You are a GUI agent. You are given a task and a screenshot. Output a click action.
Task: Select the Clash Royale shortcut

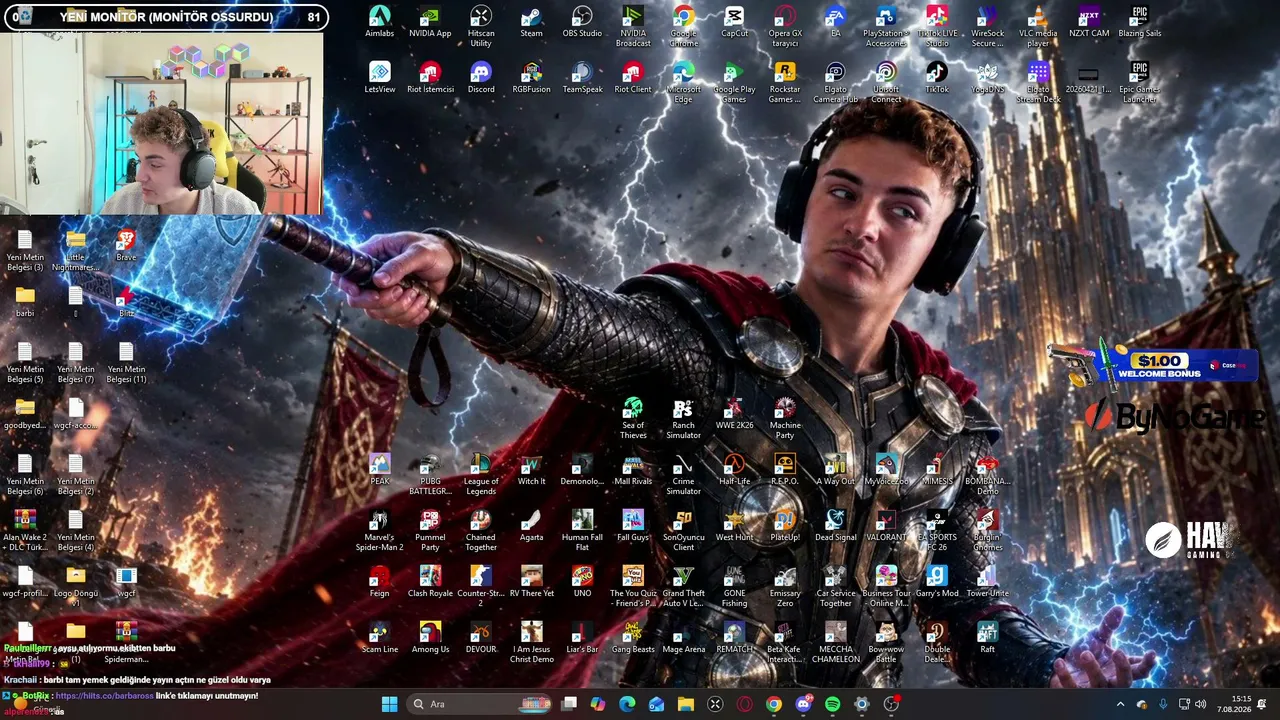click(x=430, y=582)
